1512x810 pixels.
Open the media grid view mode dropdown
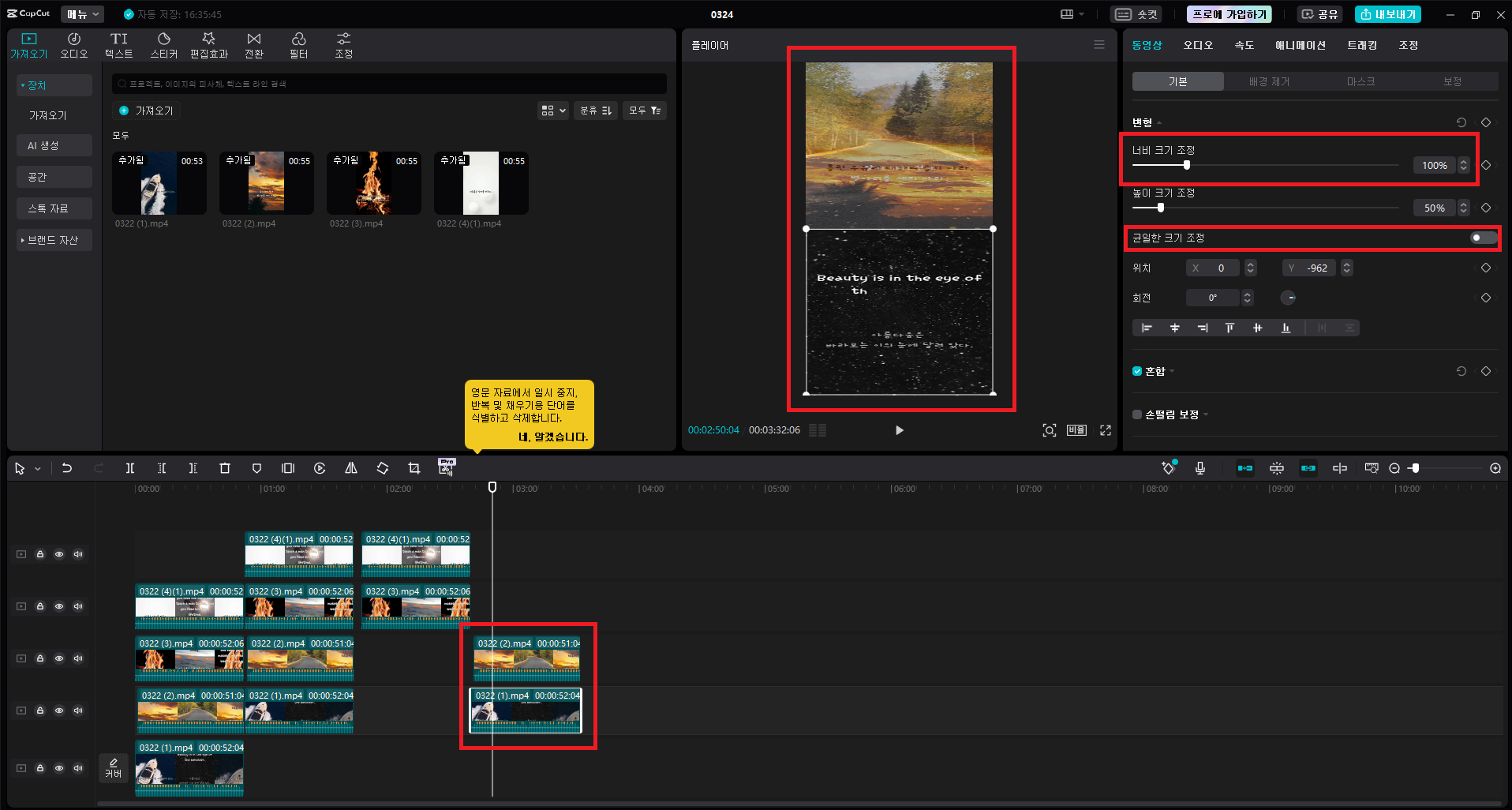point(553,111)
